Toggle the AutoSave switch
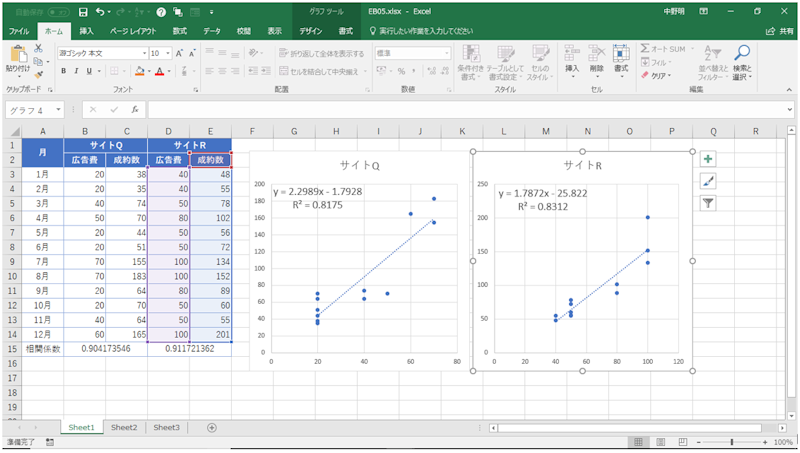This screenshot has width=800, height=453. tap(53, 12)
